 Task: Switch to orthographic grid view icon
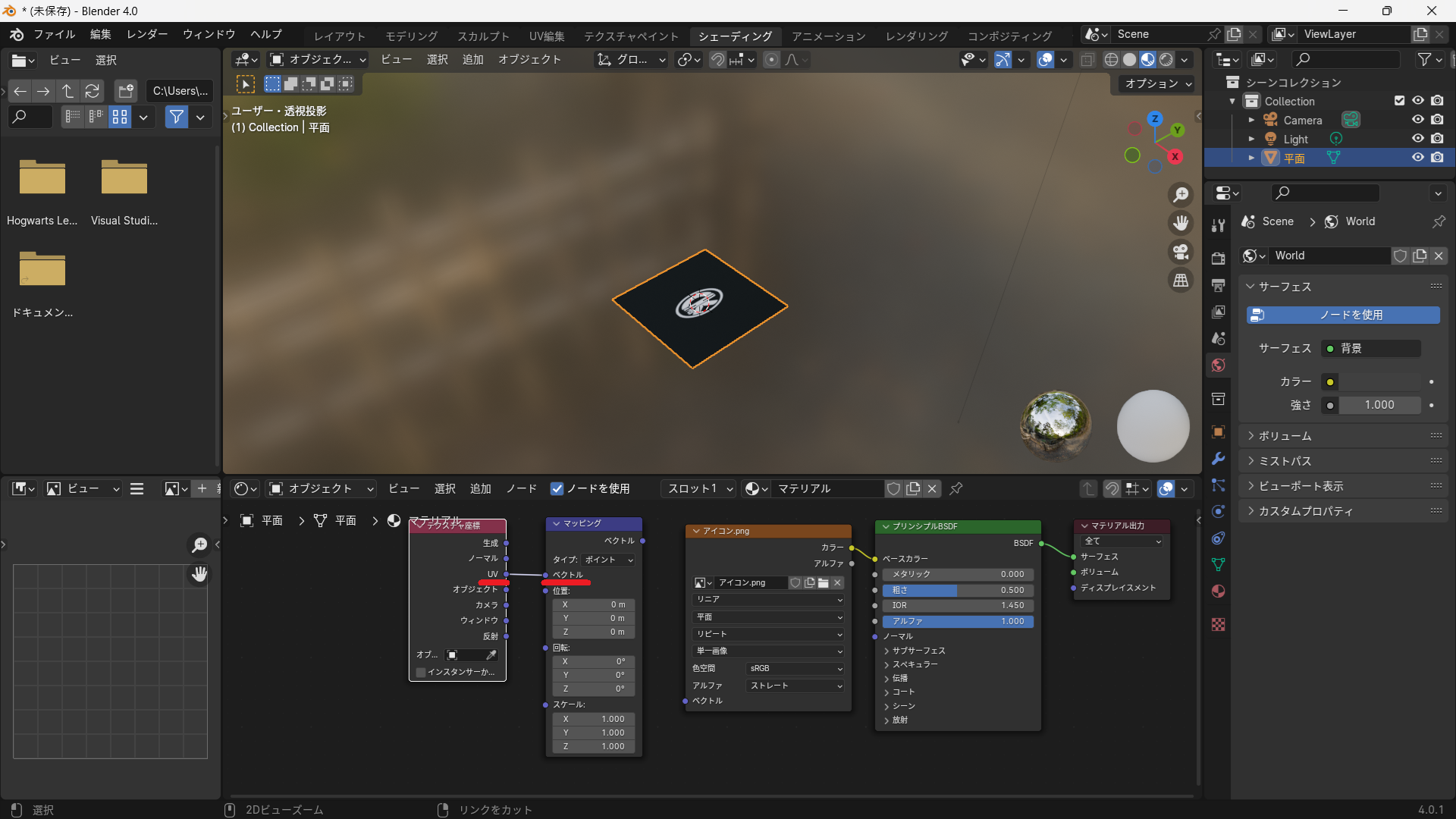(1181, 281)
